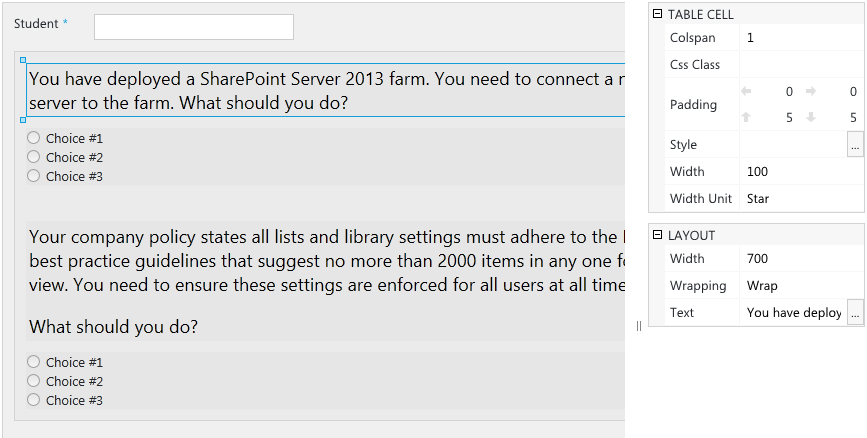The image size is (867, 438).
Task: Click the Wrapping property label
Action: 698,285
